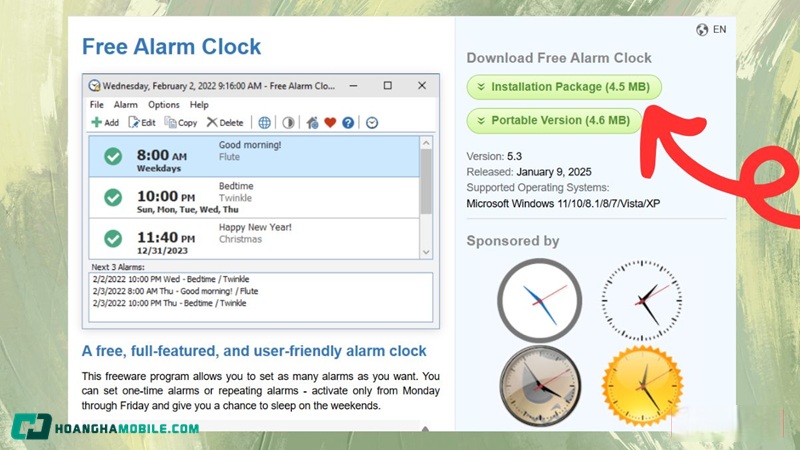The image size is (800, 450).
Task: Click the alarm list scrollbar up arrow
Action: coord(427,144)
